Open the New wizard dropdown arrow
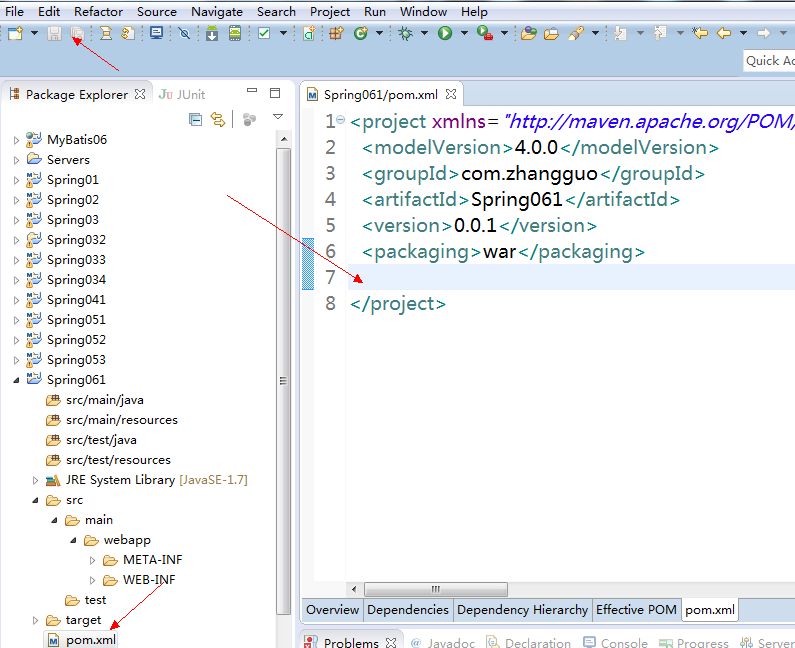Viewport: 795px width, 648px height. pos(34,33)
